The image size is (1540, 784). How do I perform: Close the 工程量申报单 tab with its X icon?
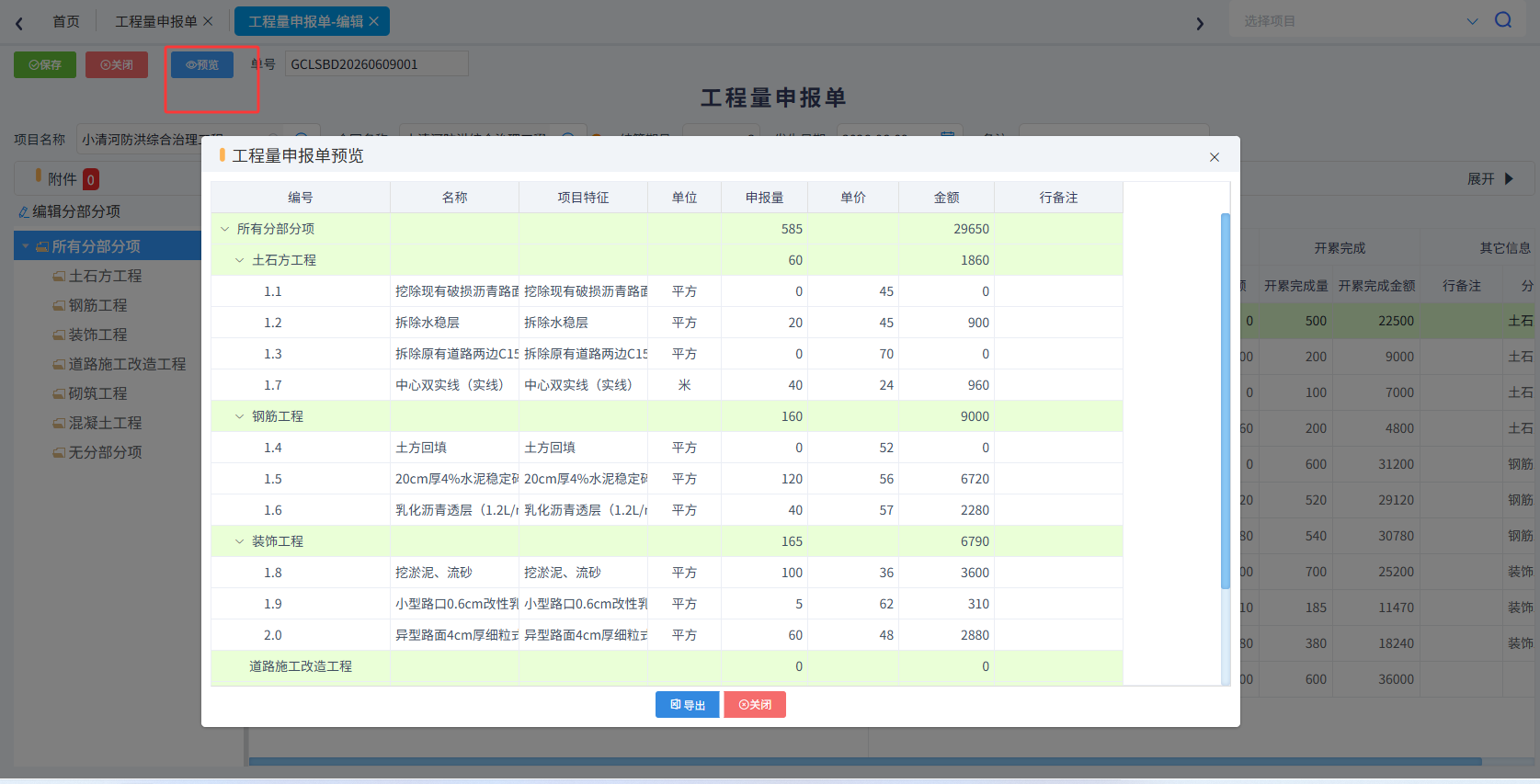pyautogui.click(x=208, y=21)
